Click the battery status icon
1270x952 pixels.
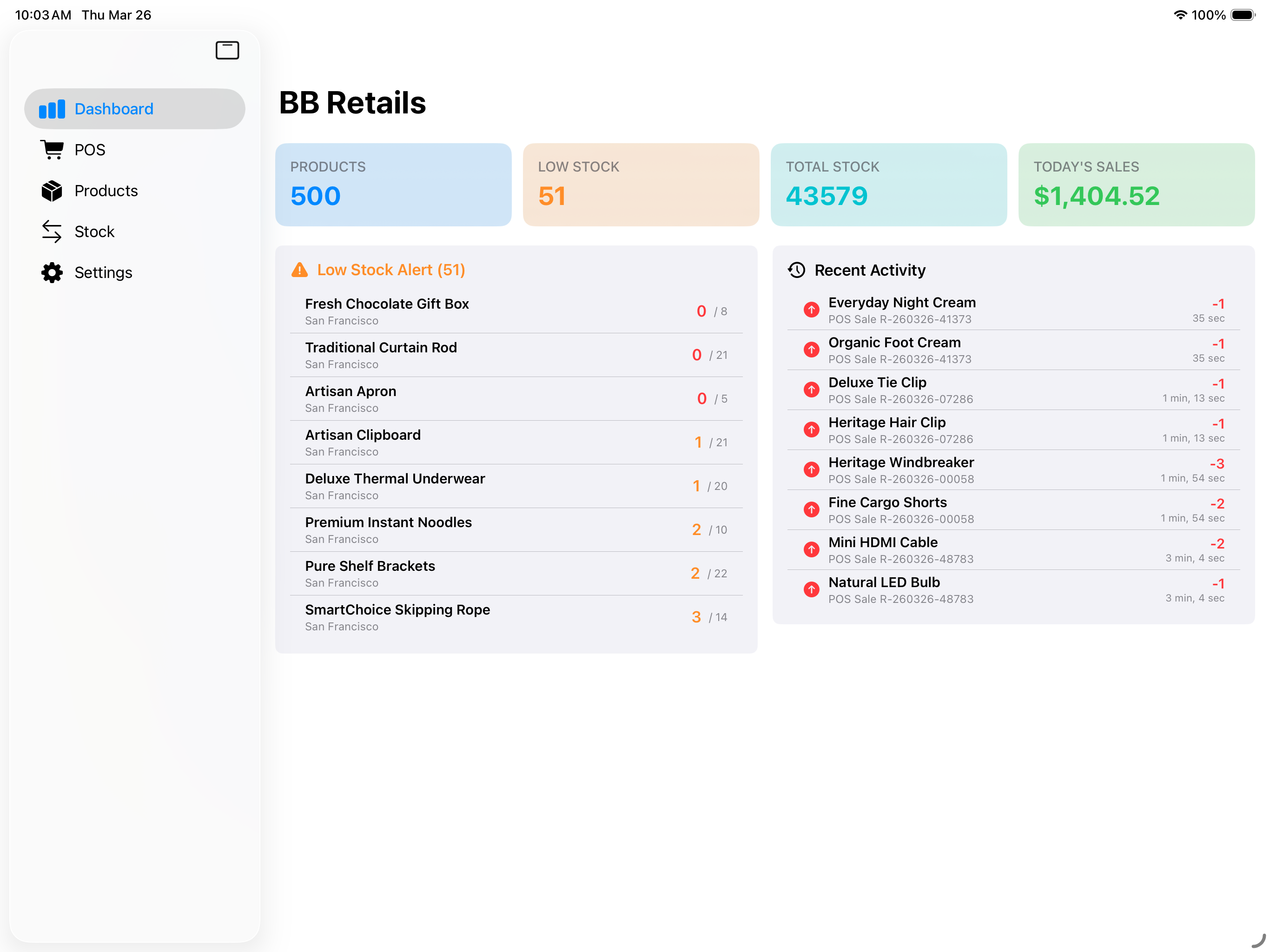(1243, 15)
